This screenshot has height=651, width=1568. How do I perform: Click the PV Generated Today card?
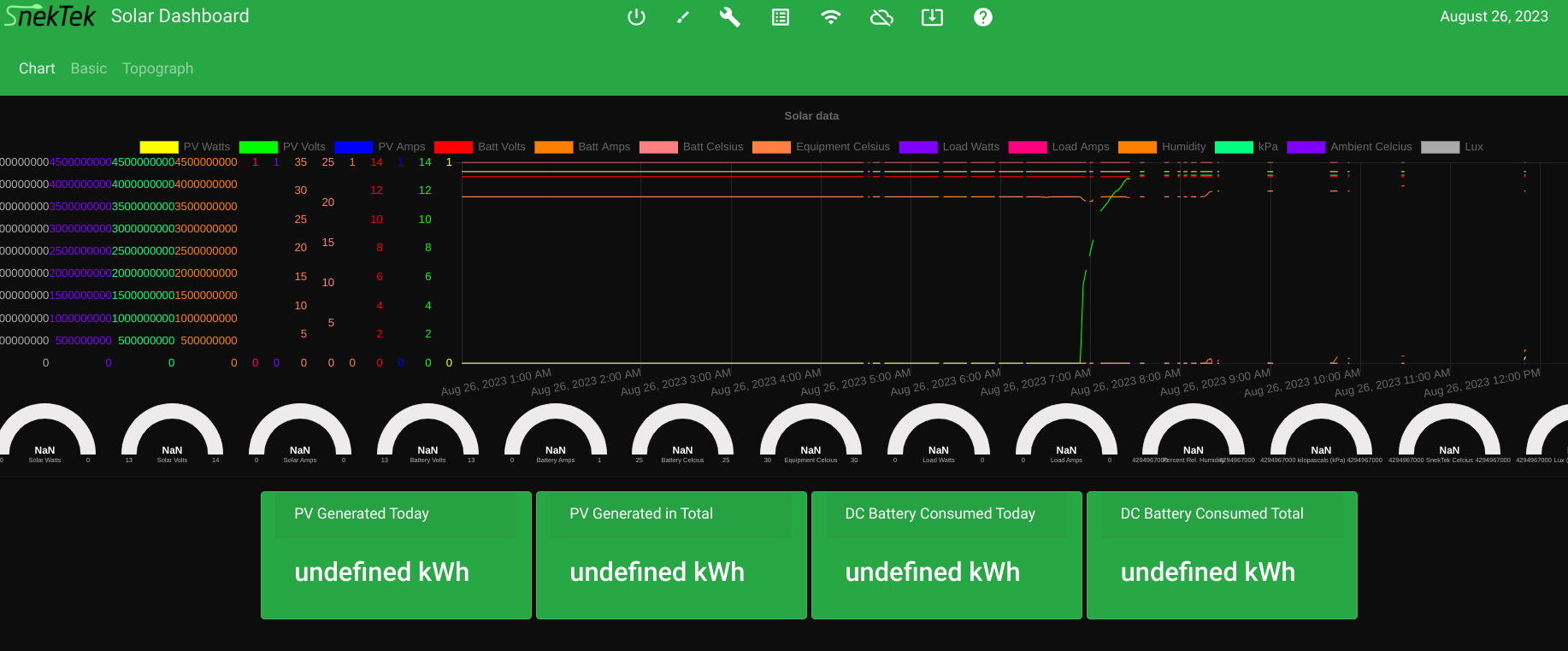[396, 554]
